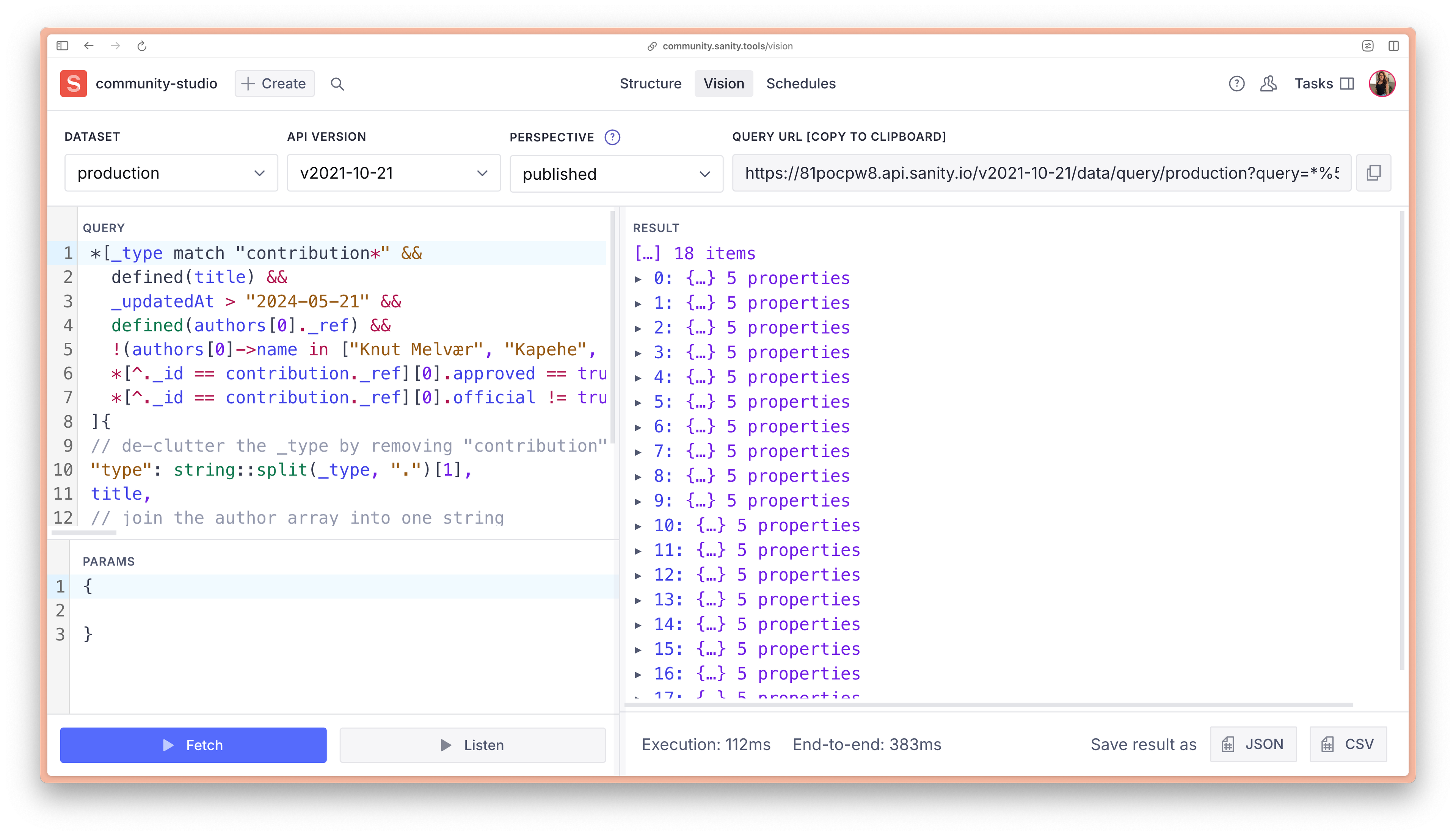Screen dimensions: 1456x836
Task: Click the query URL field
Action: [1042, 173]
